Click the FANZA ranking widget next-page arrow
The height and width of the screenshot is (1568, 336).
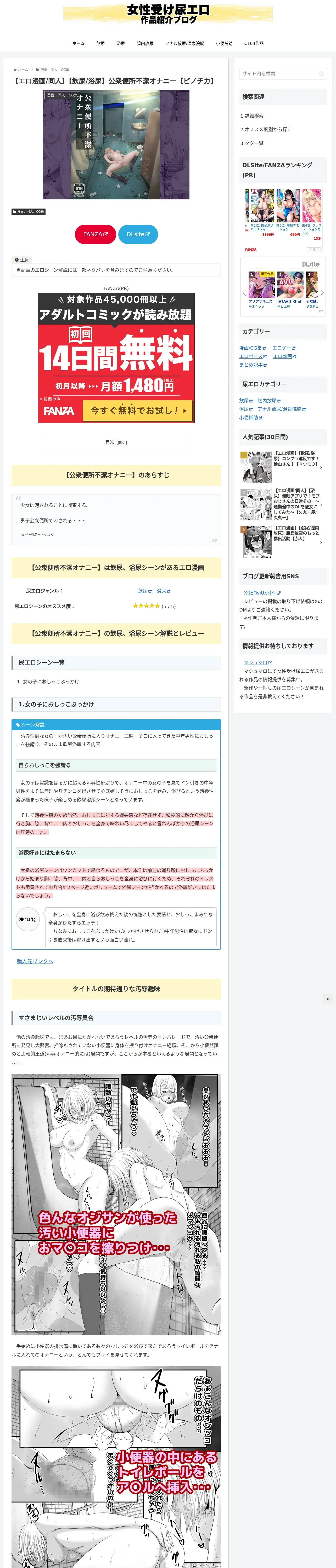pos(317,249)
